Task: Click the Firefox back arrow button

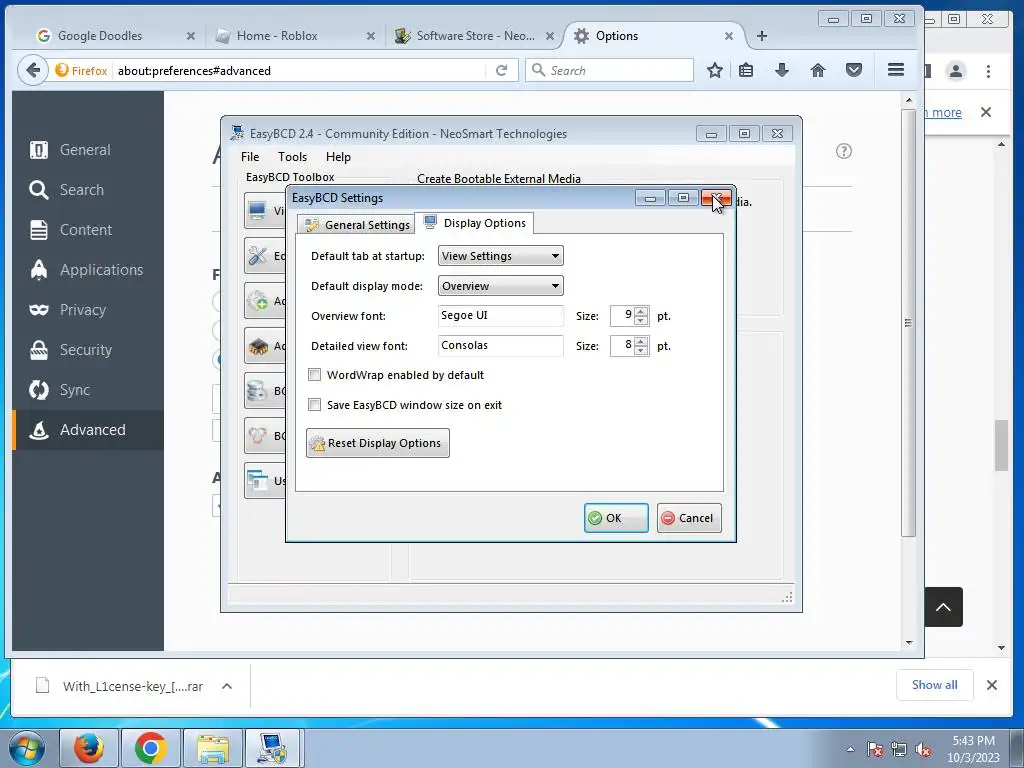Action: (33, 70)
